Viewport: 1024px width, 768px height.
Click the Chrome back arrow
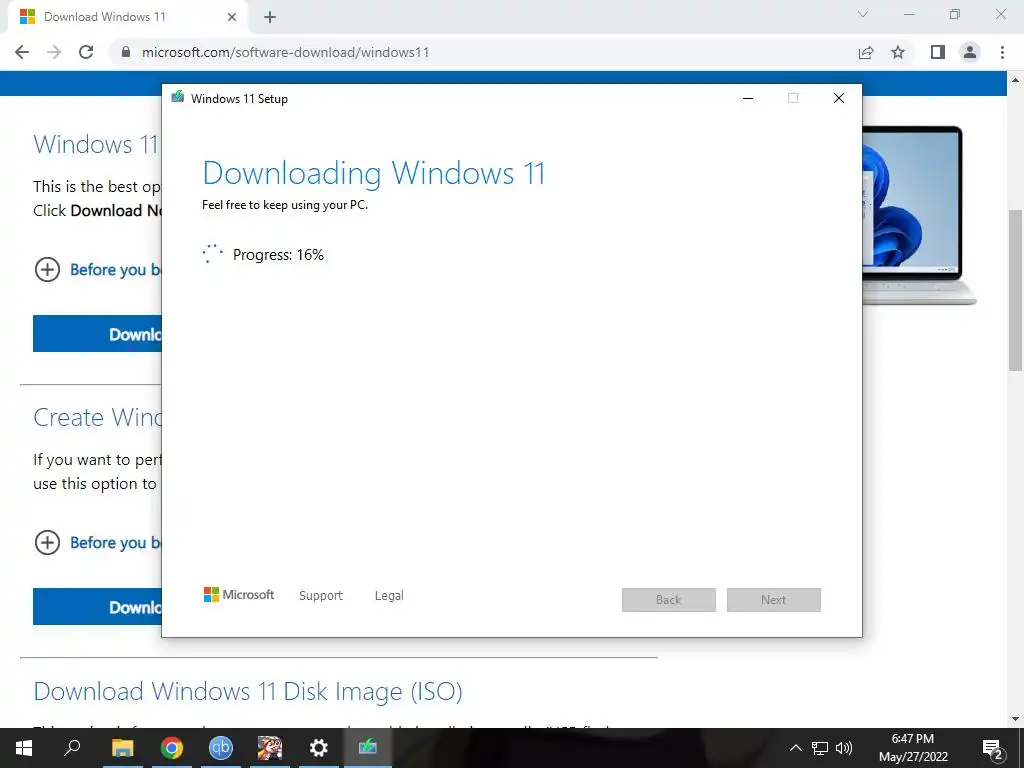point(22,52)
